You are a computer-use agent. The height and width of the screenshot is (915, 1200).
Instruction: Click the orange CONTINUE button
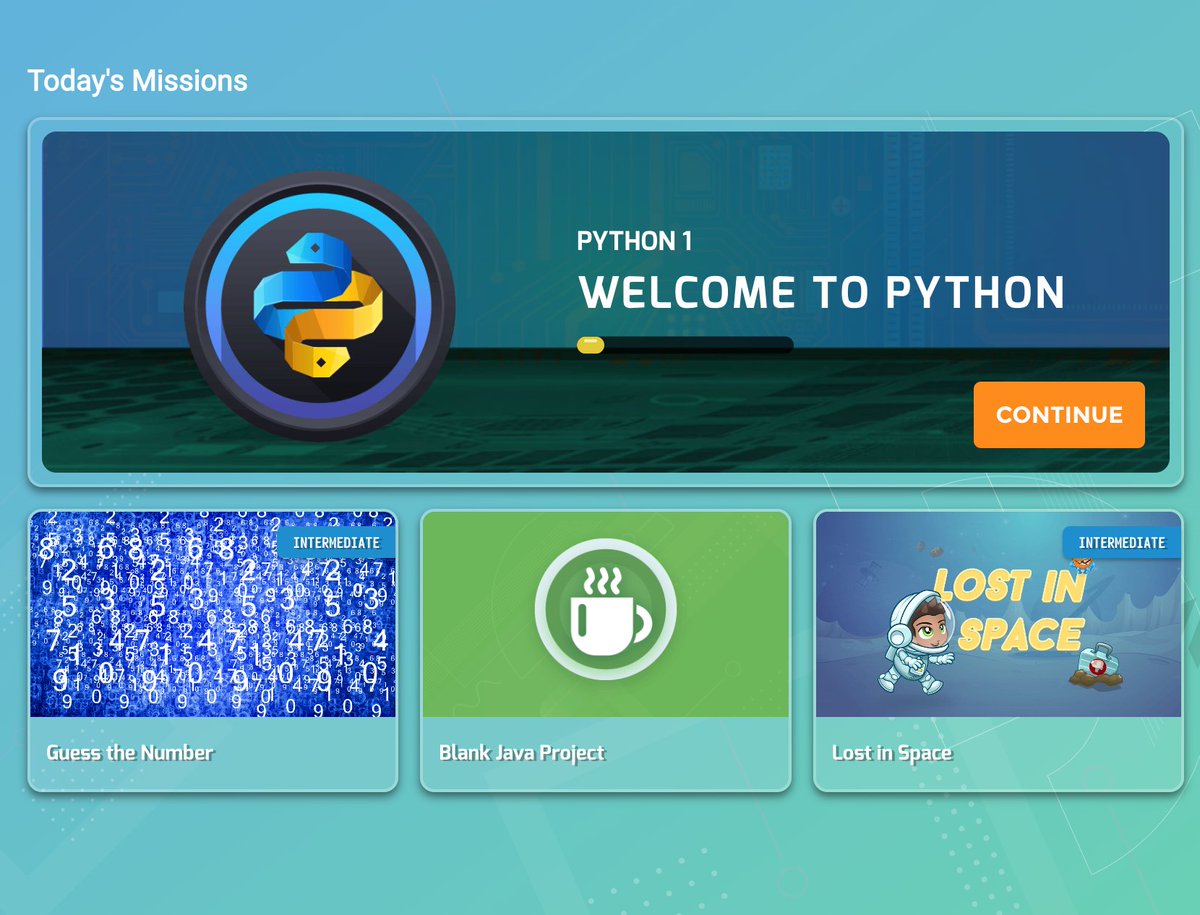1059,415
